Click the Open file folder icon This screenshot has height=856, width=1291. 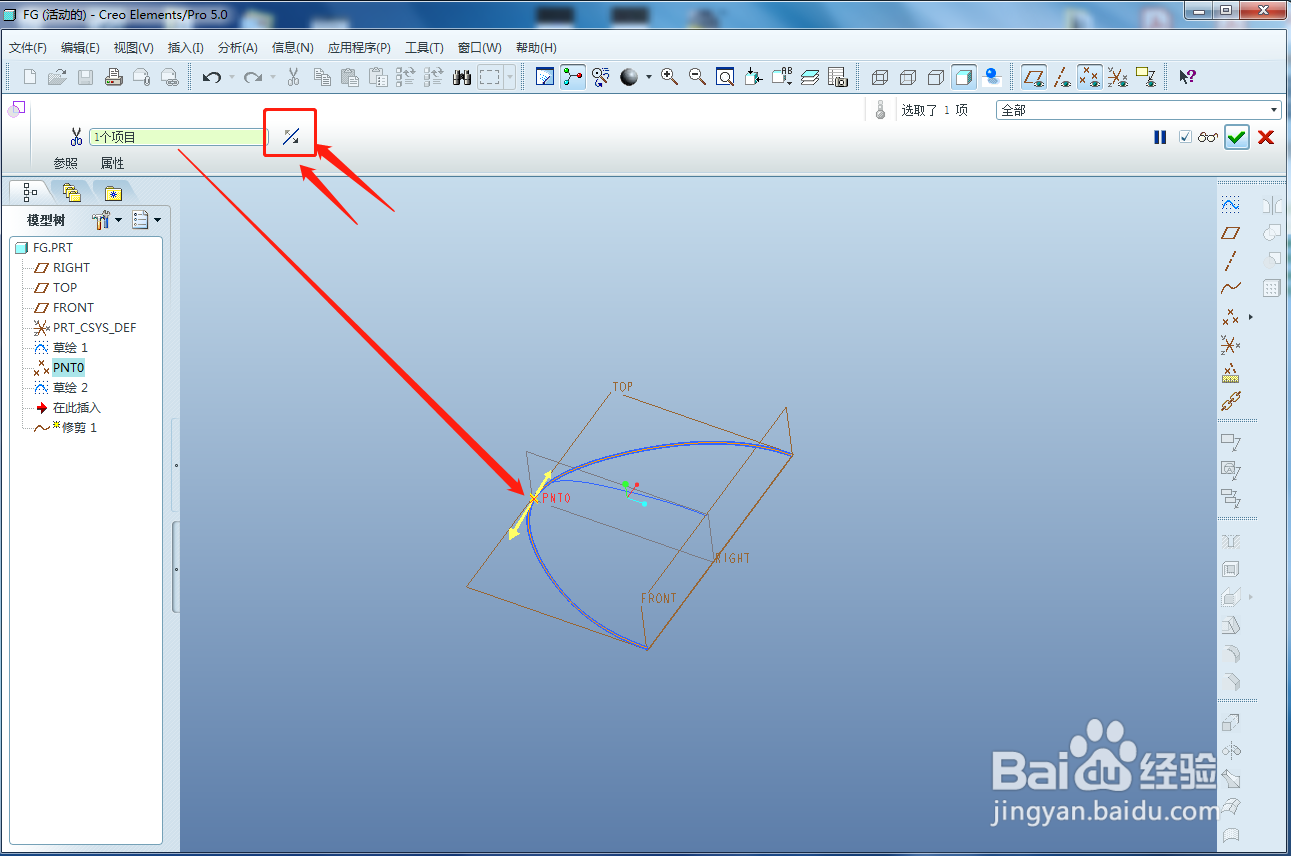tap(58, 77)
